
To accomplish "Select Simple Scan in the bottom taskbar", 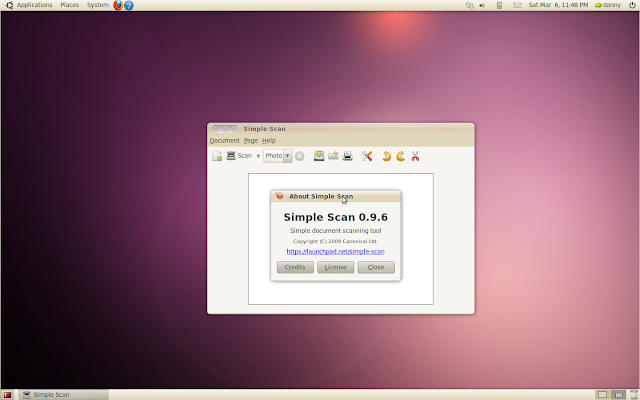I will 64,395.
